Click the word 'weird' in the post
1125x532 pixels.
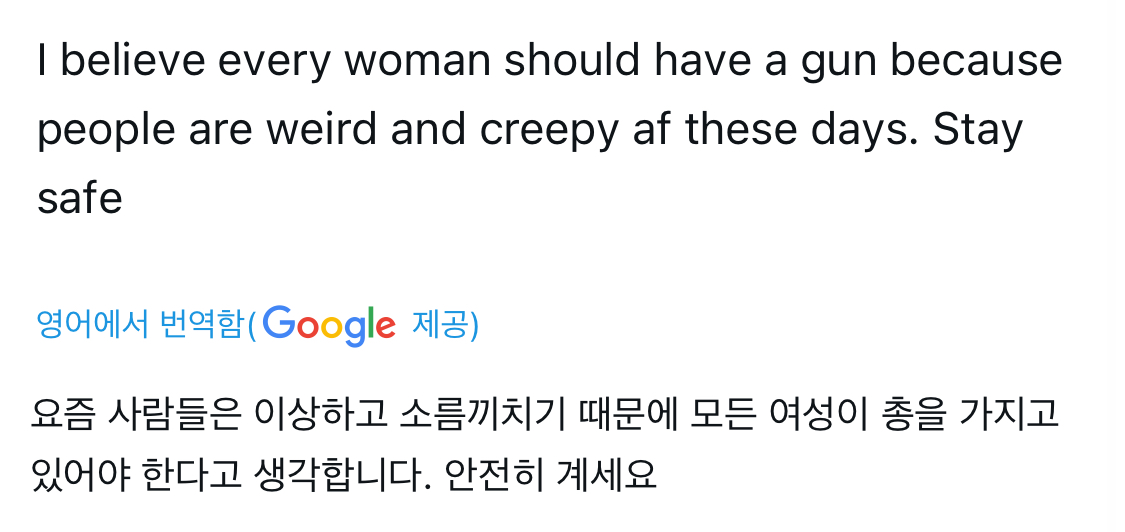coord(321,129)
